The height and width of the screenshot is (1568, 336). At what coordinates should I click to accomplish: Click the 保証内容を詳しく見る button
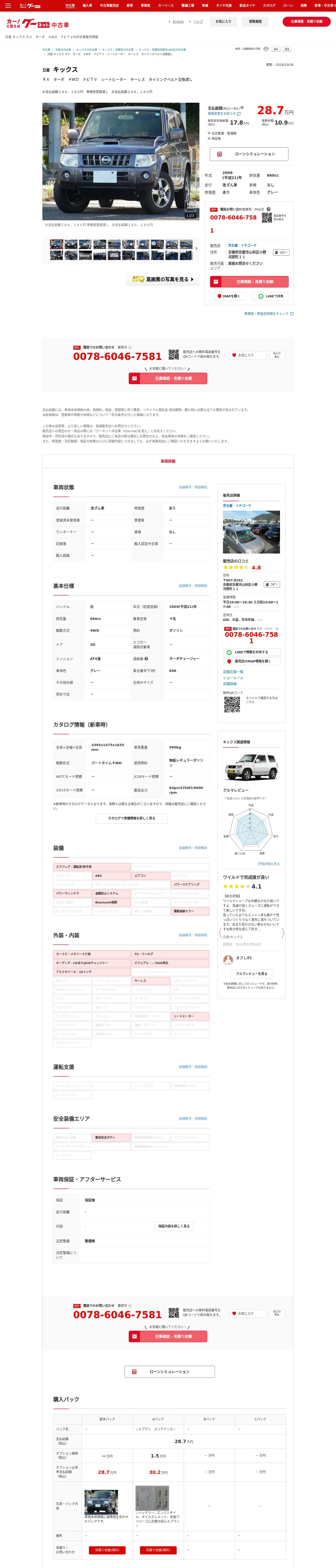[x=174, y=1226]
